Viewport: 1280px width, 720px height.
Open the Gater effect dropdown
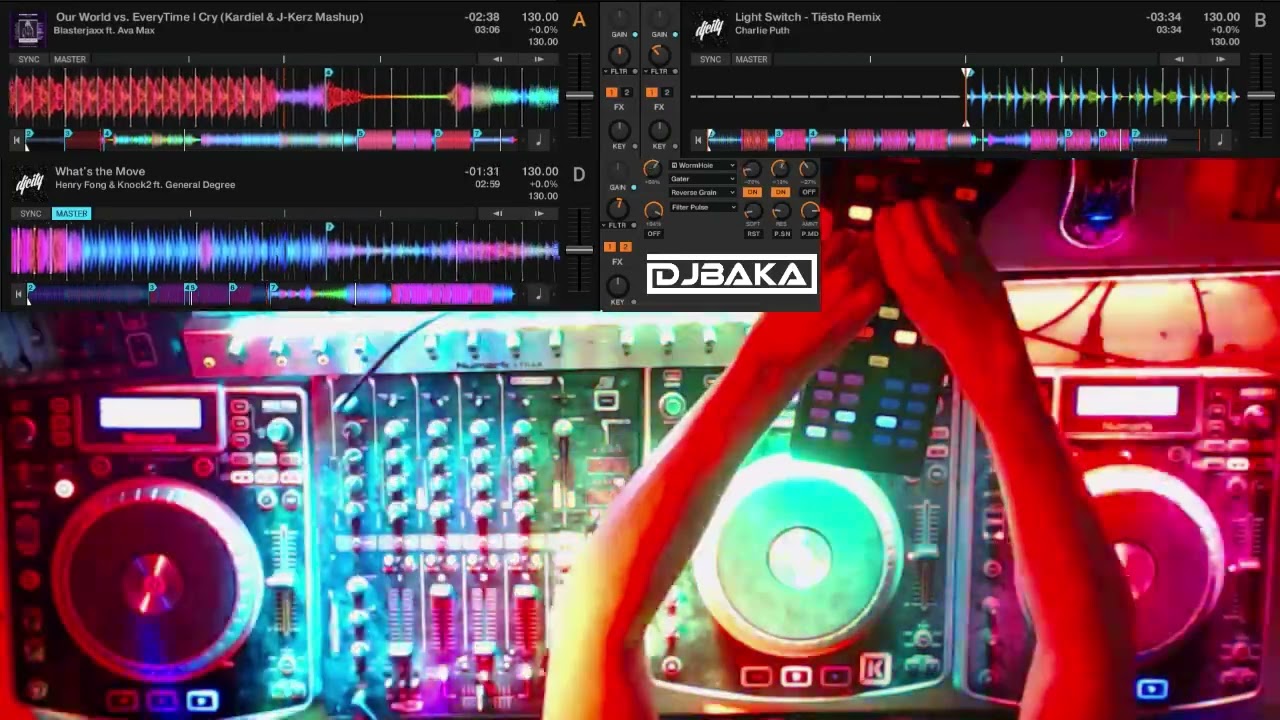coord(702,178)
